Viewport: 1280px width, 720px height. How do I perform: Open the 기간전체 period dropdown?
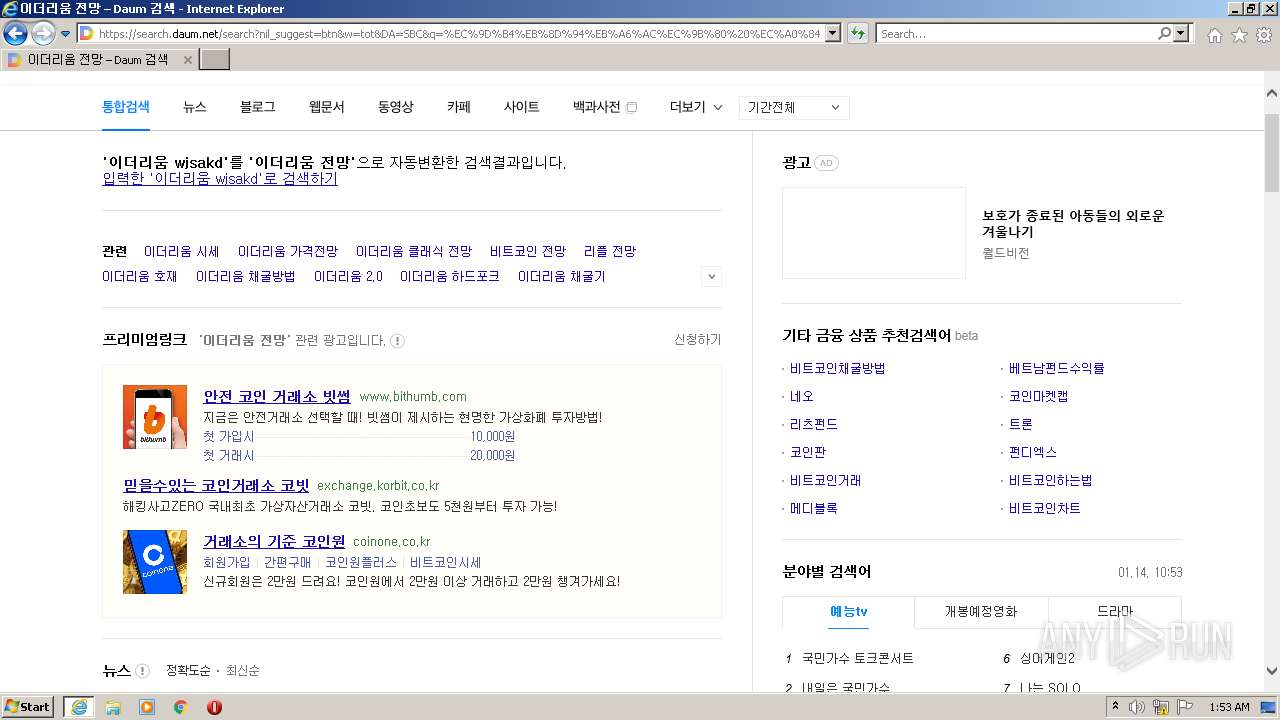click(x=794, y=107)
